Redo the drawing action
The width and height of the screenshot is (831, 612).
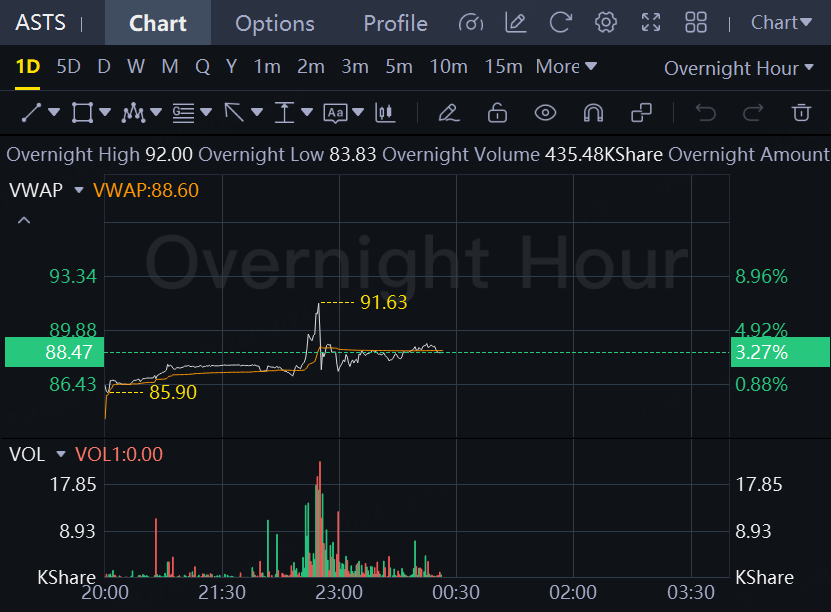click(x=753, y=112)
